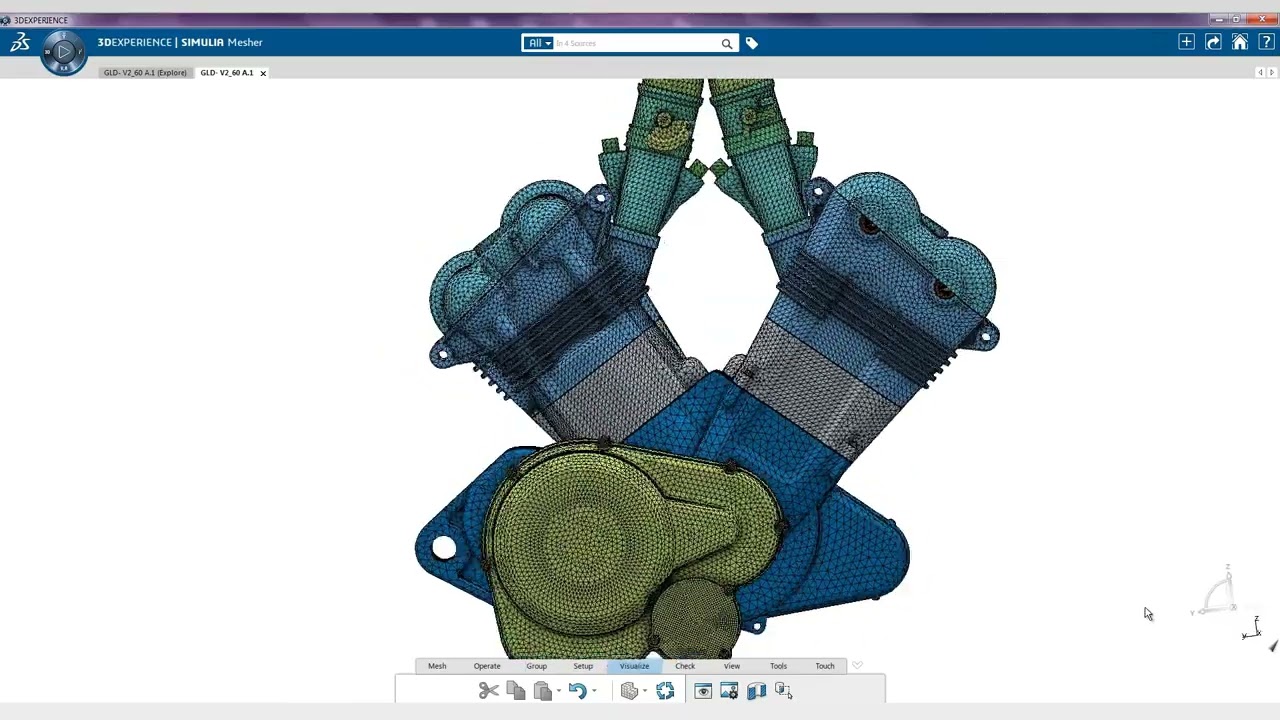1280x720 pixels.
Task: Click the Home icon in top bar
Action: point(1239,42)
